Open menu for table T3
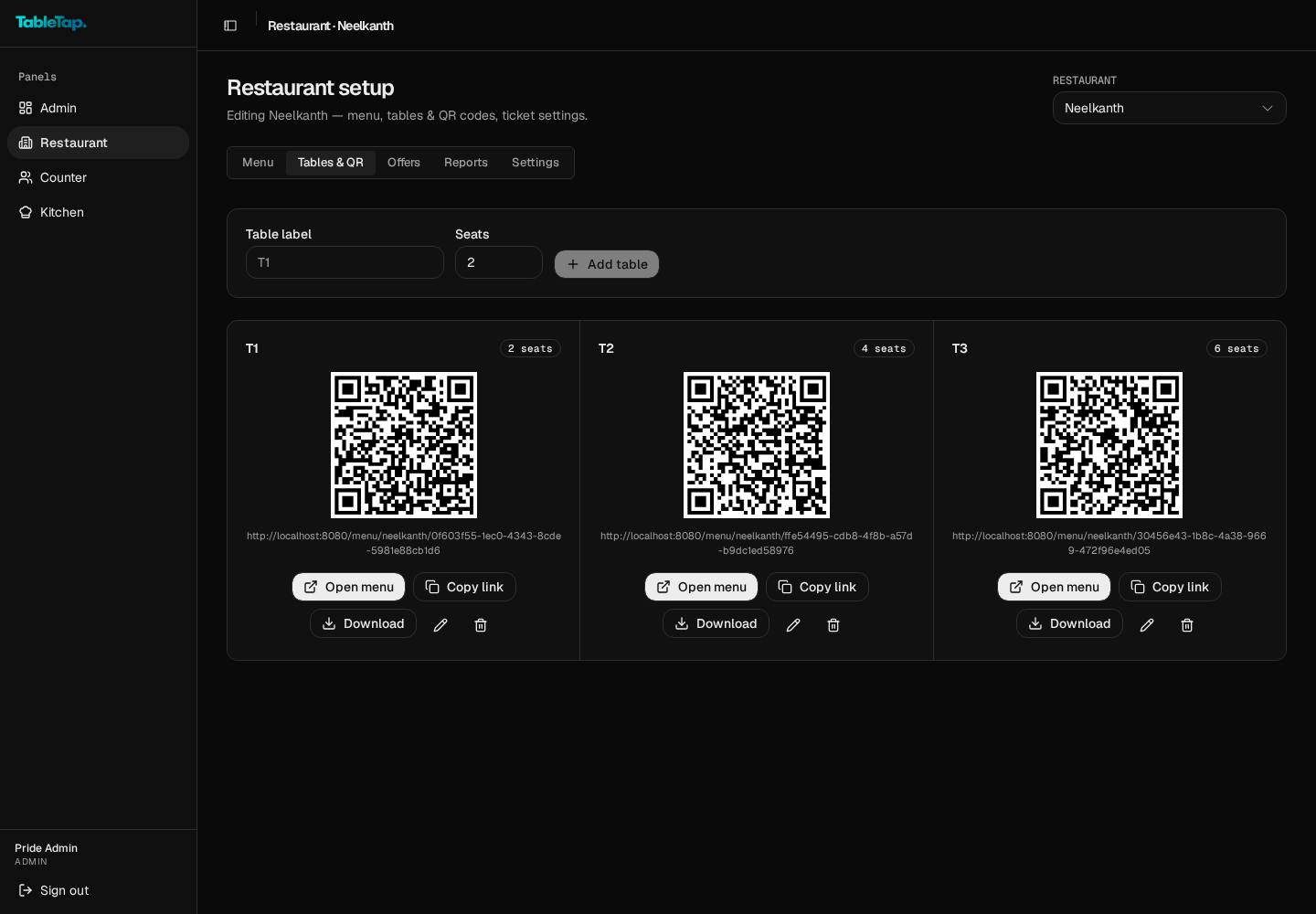Viewport: 1316px width, 914px height. [1054, 587]
